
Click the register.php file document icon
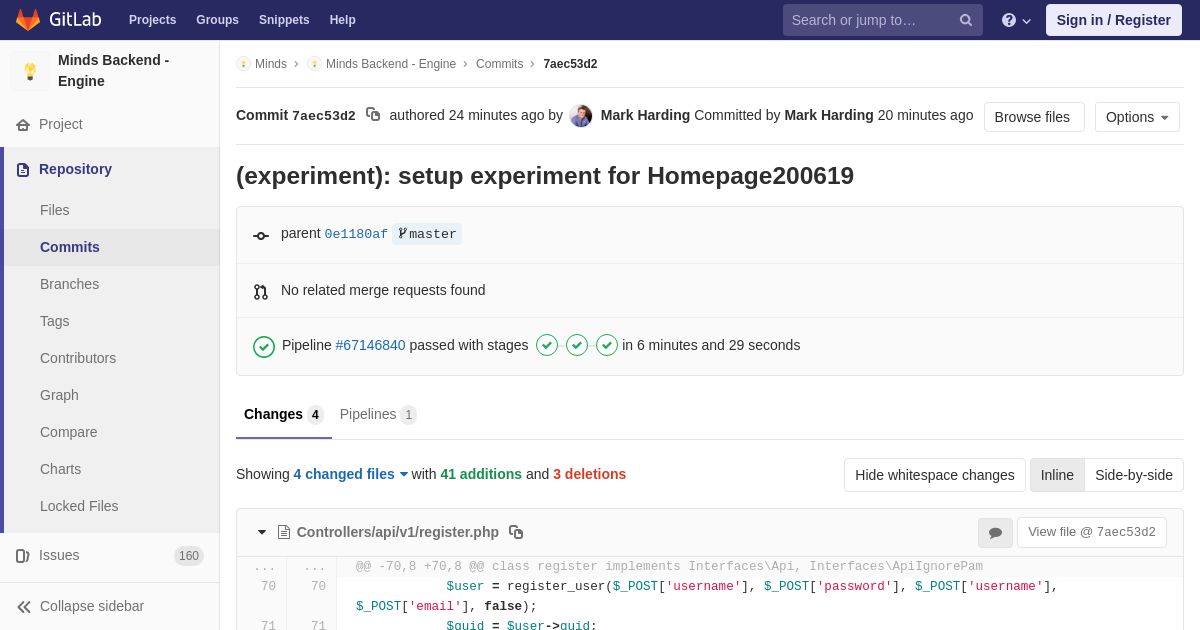pos(284,532)
